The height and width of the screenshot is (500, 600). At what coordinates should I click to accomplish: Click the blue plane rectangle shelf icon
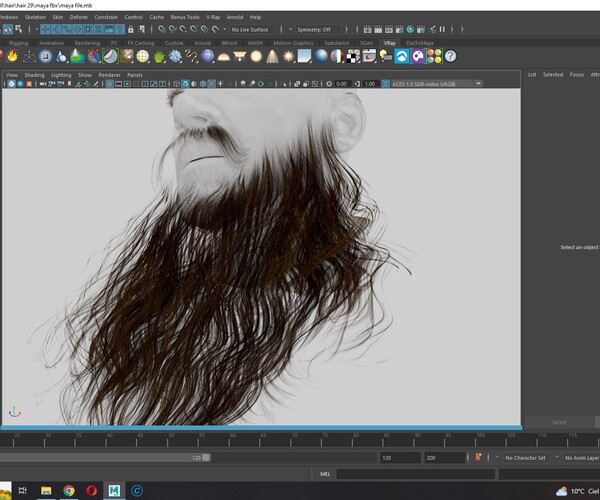305,56
